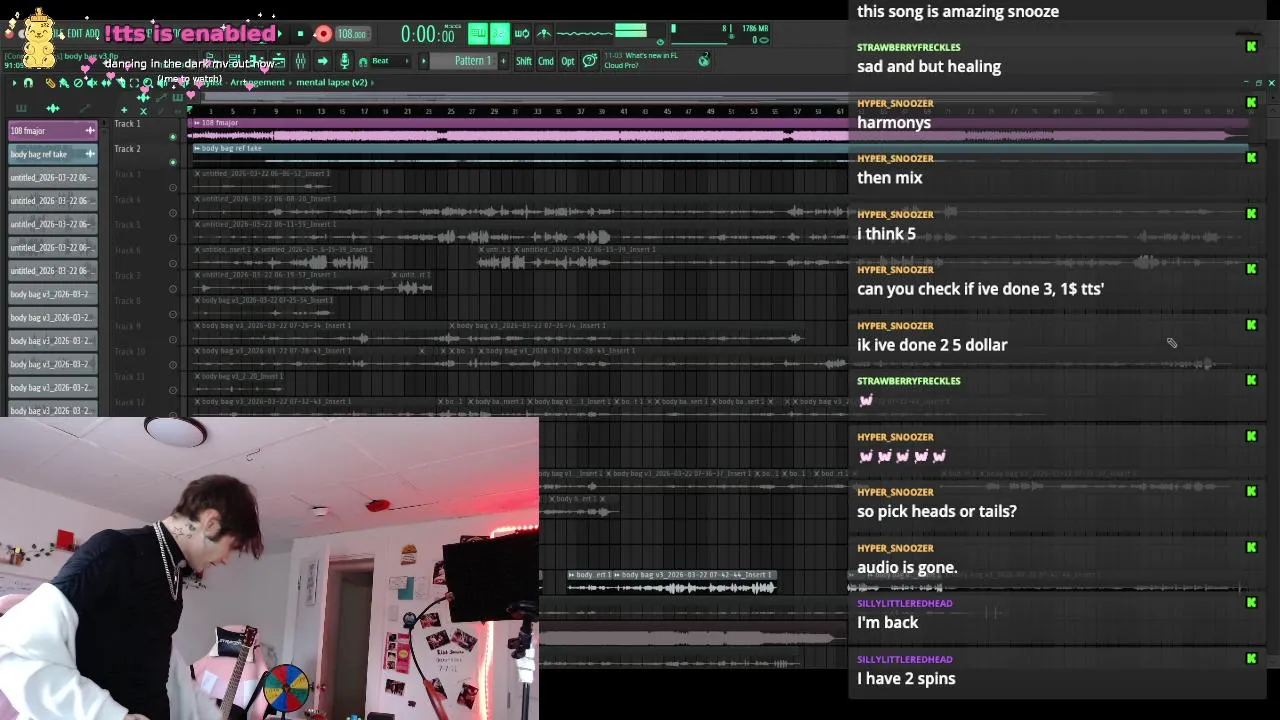Click the Opt button
Viewport: 1280px width, 720px height.
point(568,61)
